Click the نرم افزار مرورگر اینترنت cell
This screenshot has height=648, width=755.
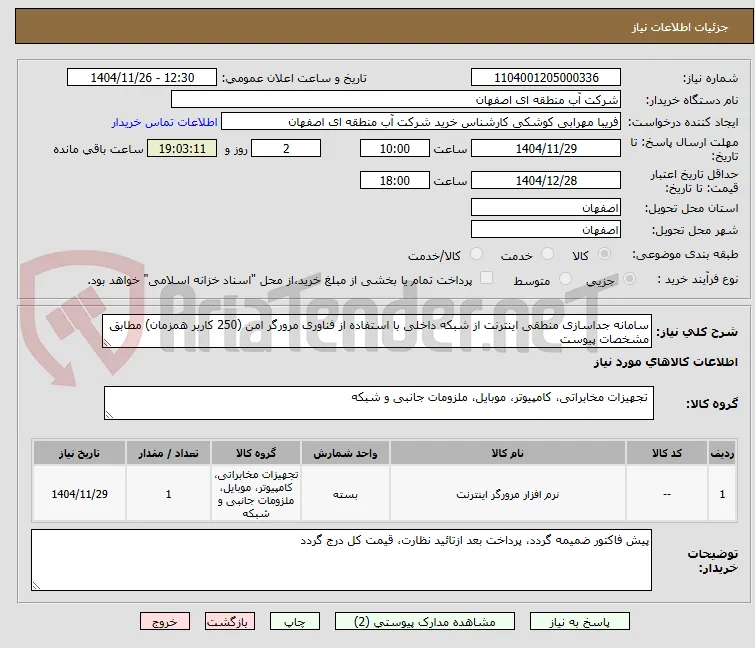[508, 494]
